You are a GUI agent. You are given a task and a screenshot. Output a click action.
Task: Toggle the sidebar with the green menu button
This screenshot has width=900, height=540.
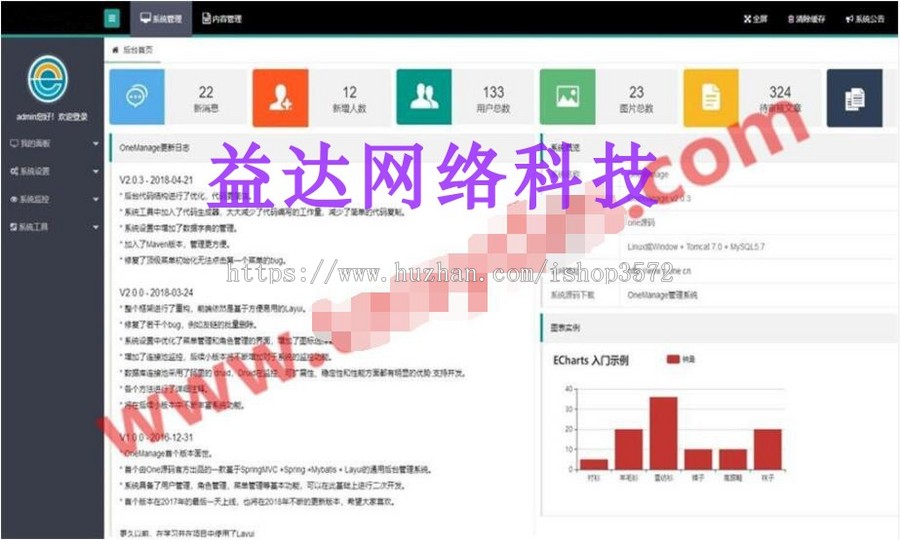click(112, 18)
